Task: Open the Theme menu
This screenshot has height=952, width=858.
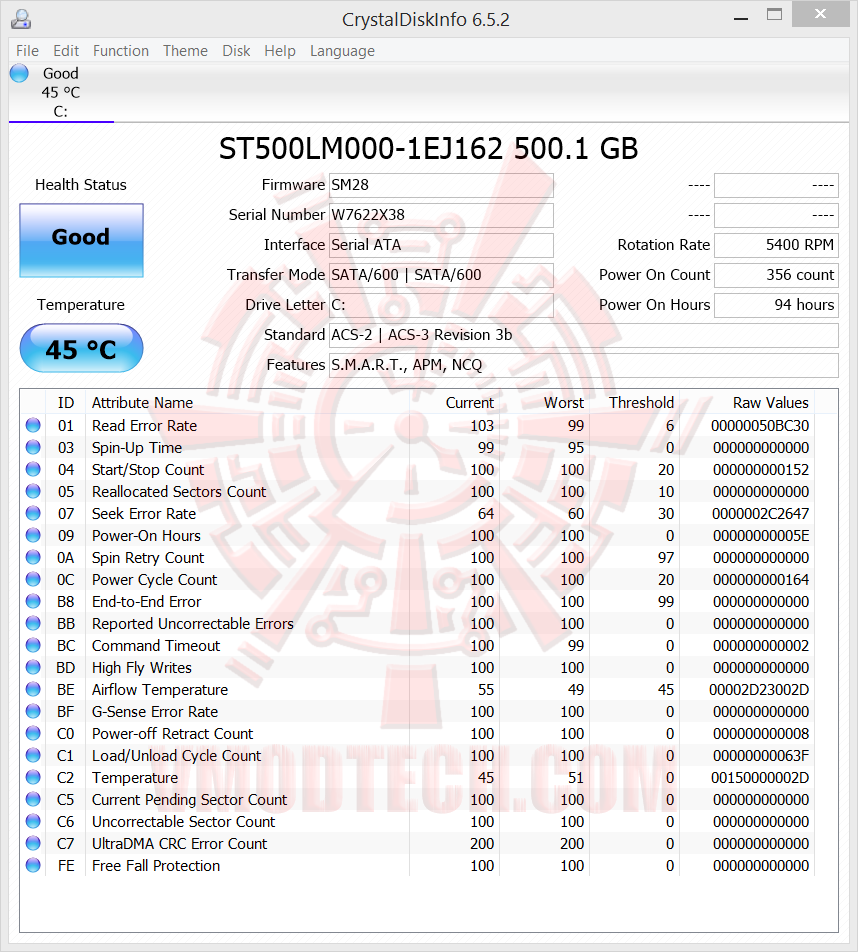Action: (185, 51)
